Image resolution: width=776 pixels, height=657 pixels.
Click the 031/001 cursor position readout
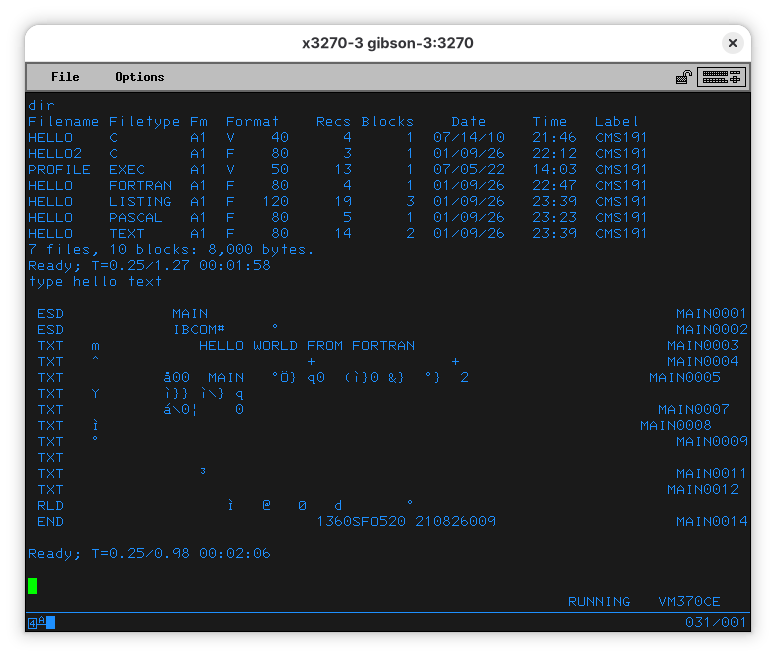click(715, 623)
